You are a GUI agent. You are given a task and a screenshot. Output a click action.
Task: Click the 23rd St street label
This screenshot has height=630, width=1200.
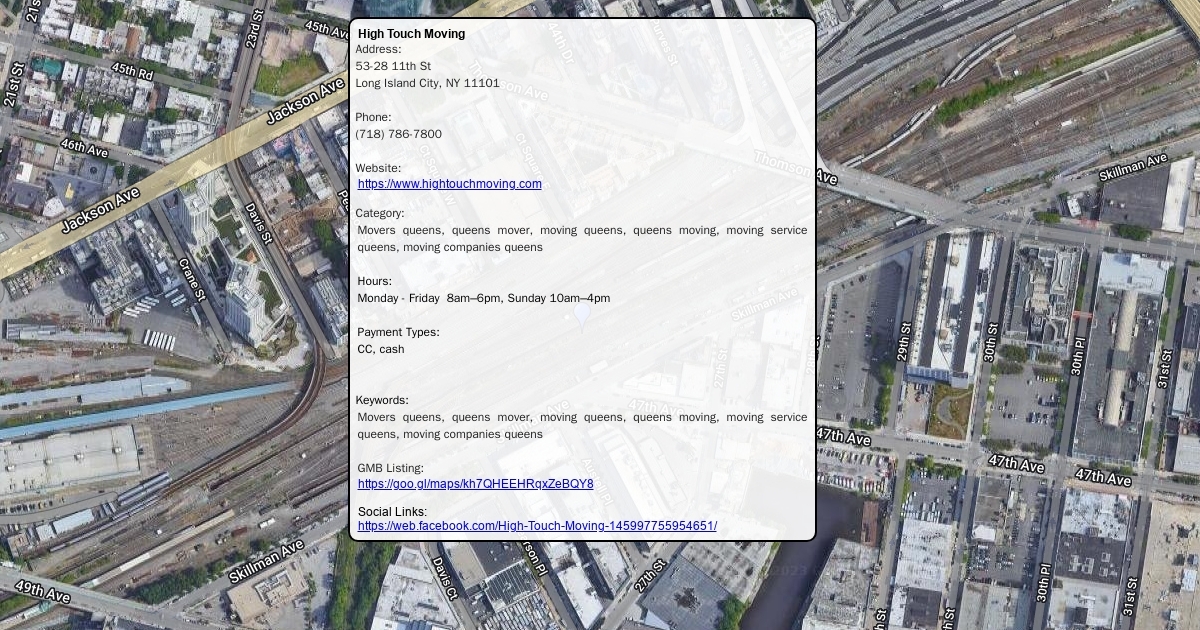255,29
